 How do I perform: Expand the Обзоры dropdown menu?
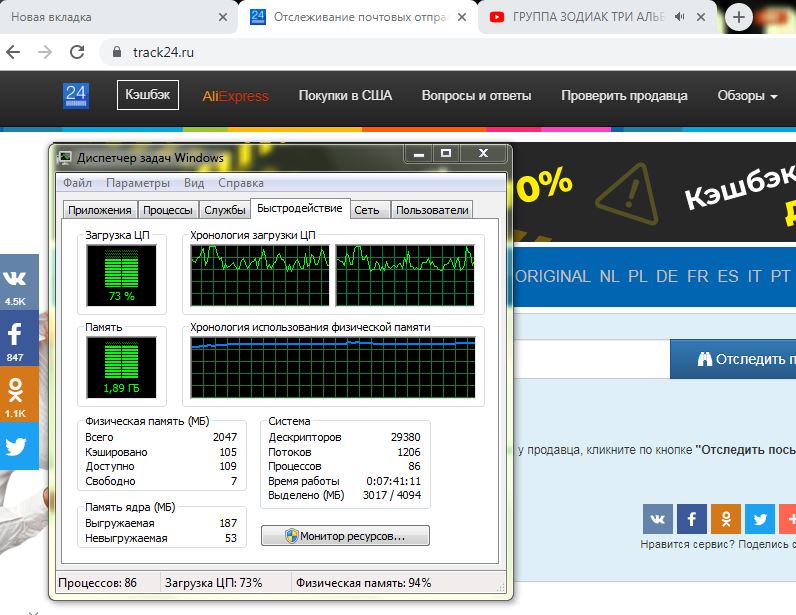(x=747, y=95)
